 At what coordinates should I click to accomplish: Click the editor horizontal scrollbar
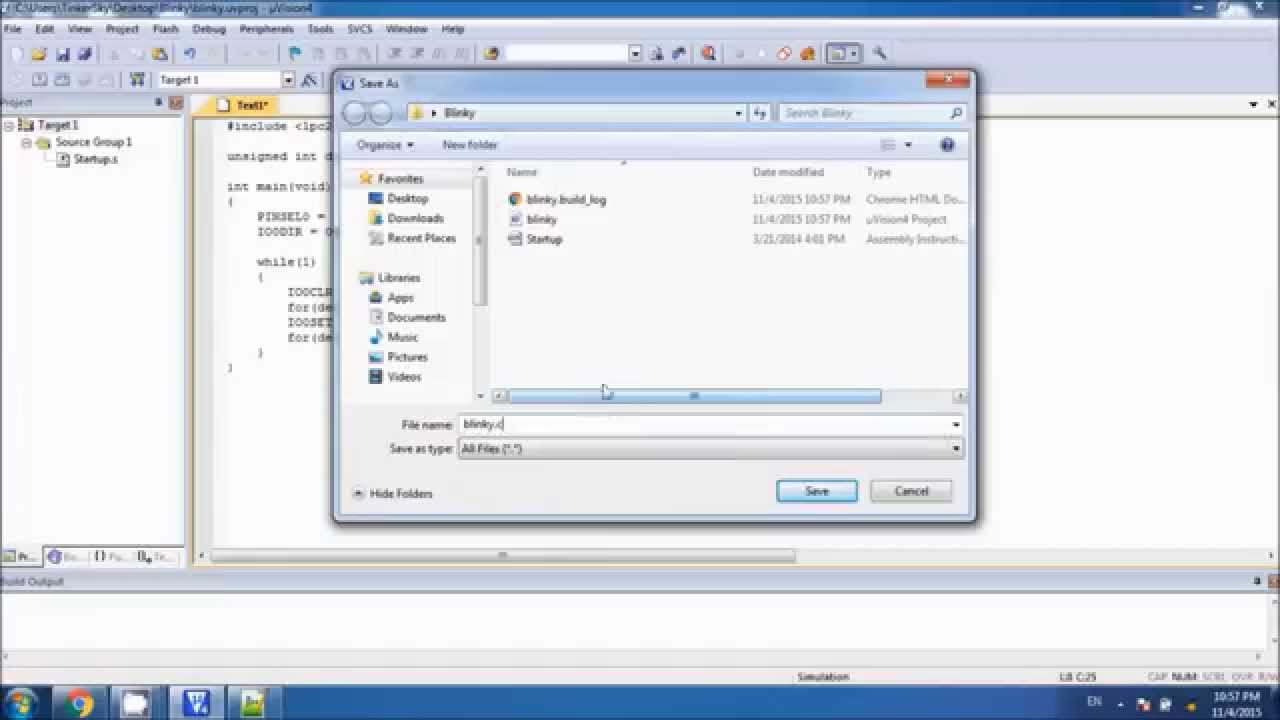pyautogui.click(x=503, y=555)
